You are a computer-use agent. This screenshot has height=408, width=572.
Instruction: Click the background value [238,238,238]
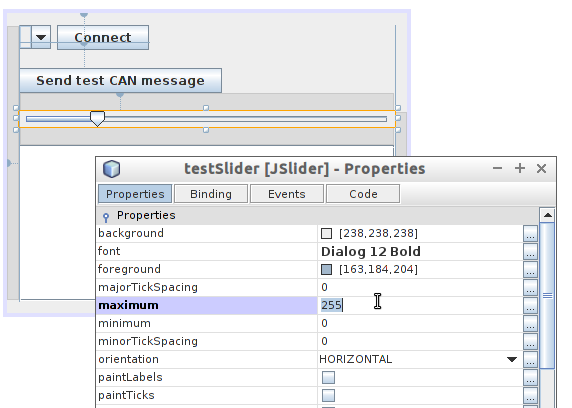(x=378, y=234)
